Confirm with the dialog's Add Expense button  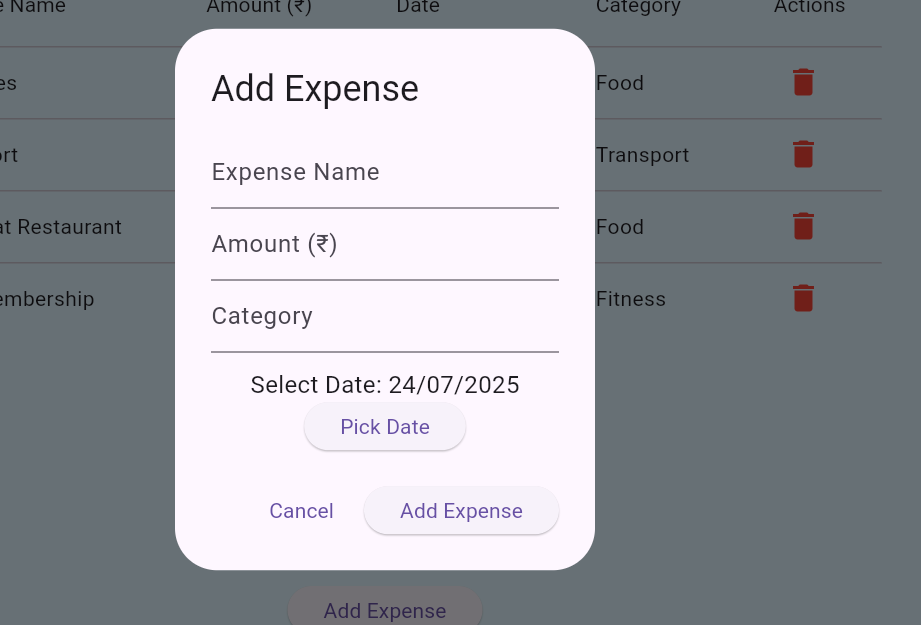[x=461, y=511]
